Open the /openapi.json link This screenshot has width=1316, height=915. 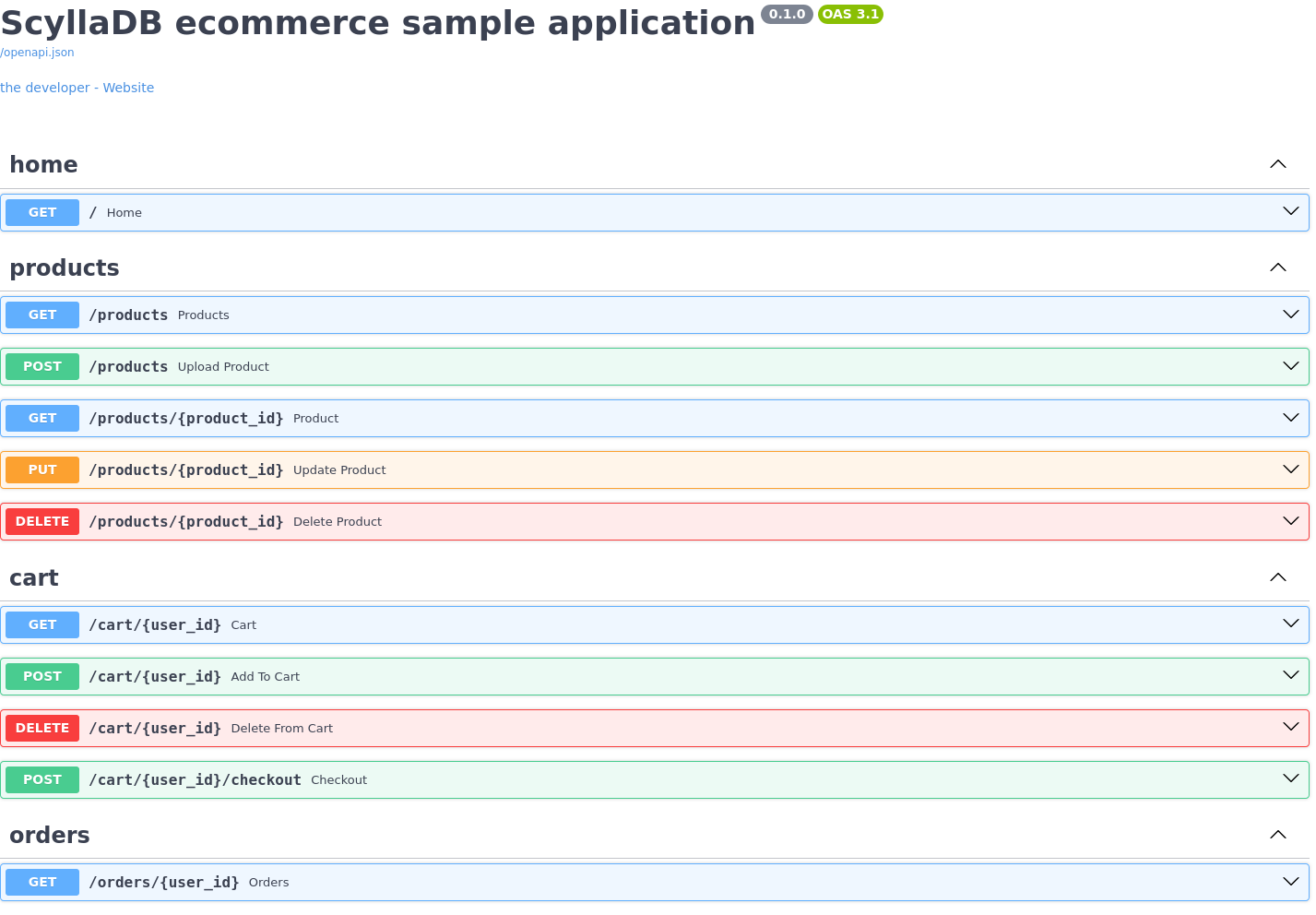pos(37,53)
